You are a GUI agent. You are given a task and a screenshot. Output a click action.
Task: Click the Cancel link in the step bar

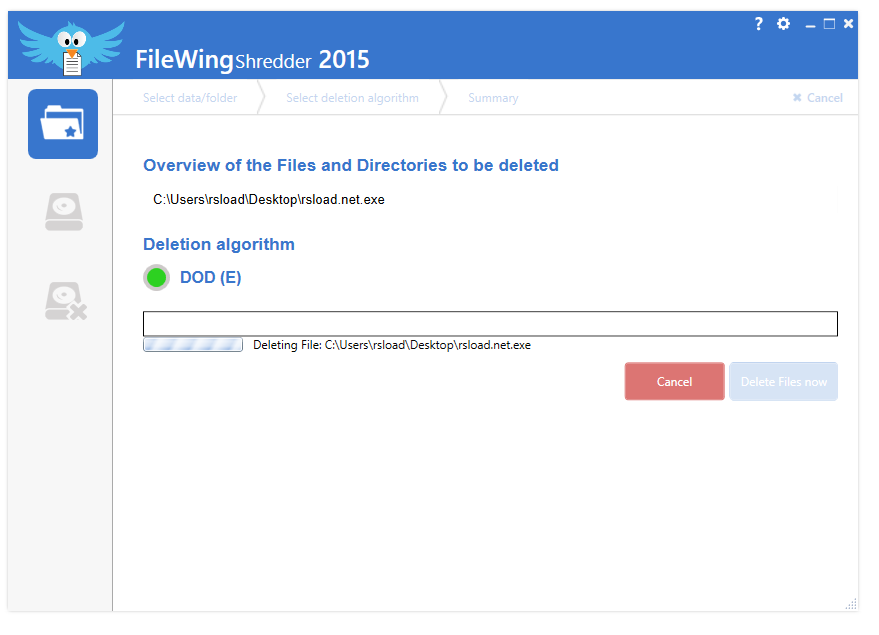(817, 98)
